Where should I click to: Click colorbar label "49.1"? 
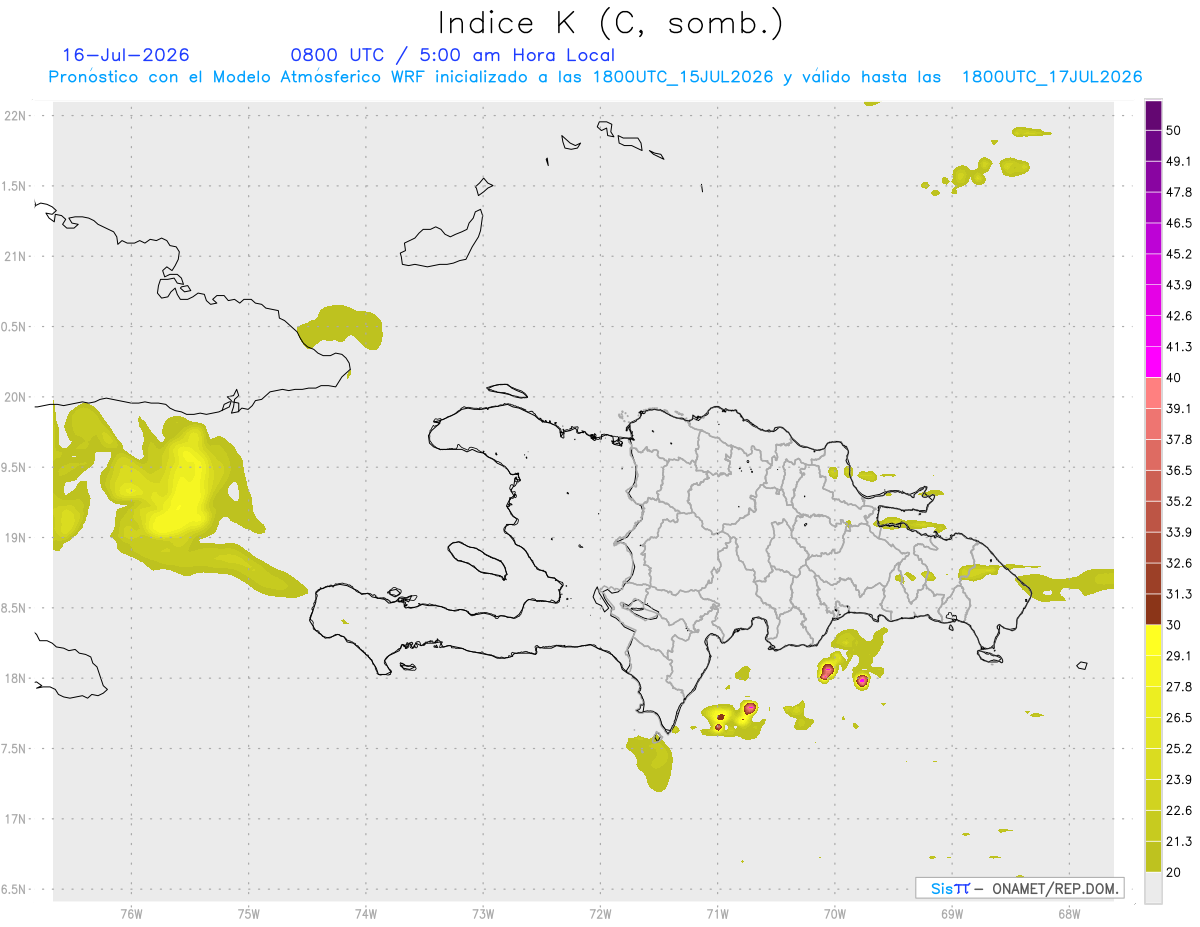click(1179, 161)
